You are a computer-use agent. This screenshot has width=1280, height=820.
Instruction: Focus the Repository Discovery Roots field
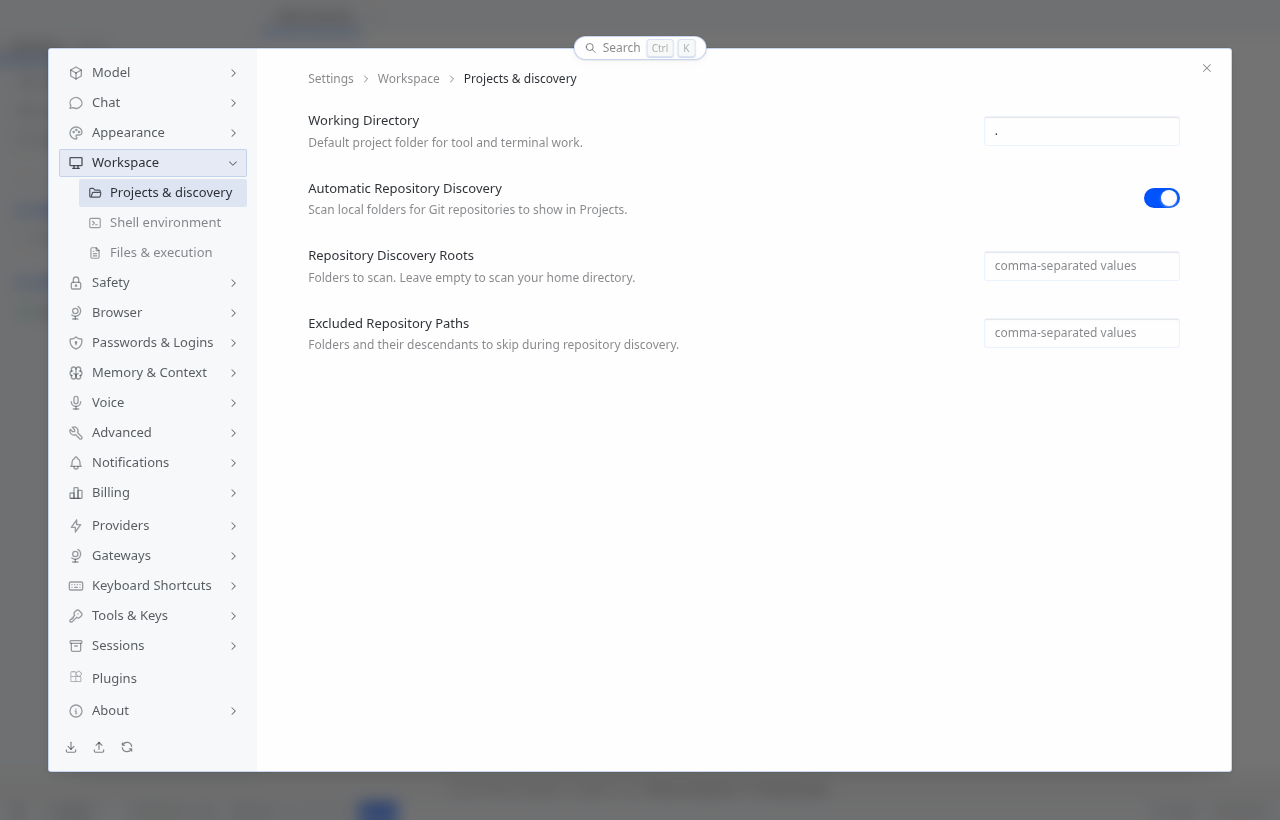[x=1082, y=266]
